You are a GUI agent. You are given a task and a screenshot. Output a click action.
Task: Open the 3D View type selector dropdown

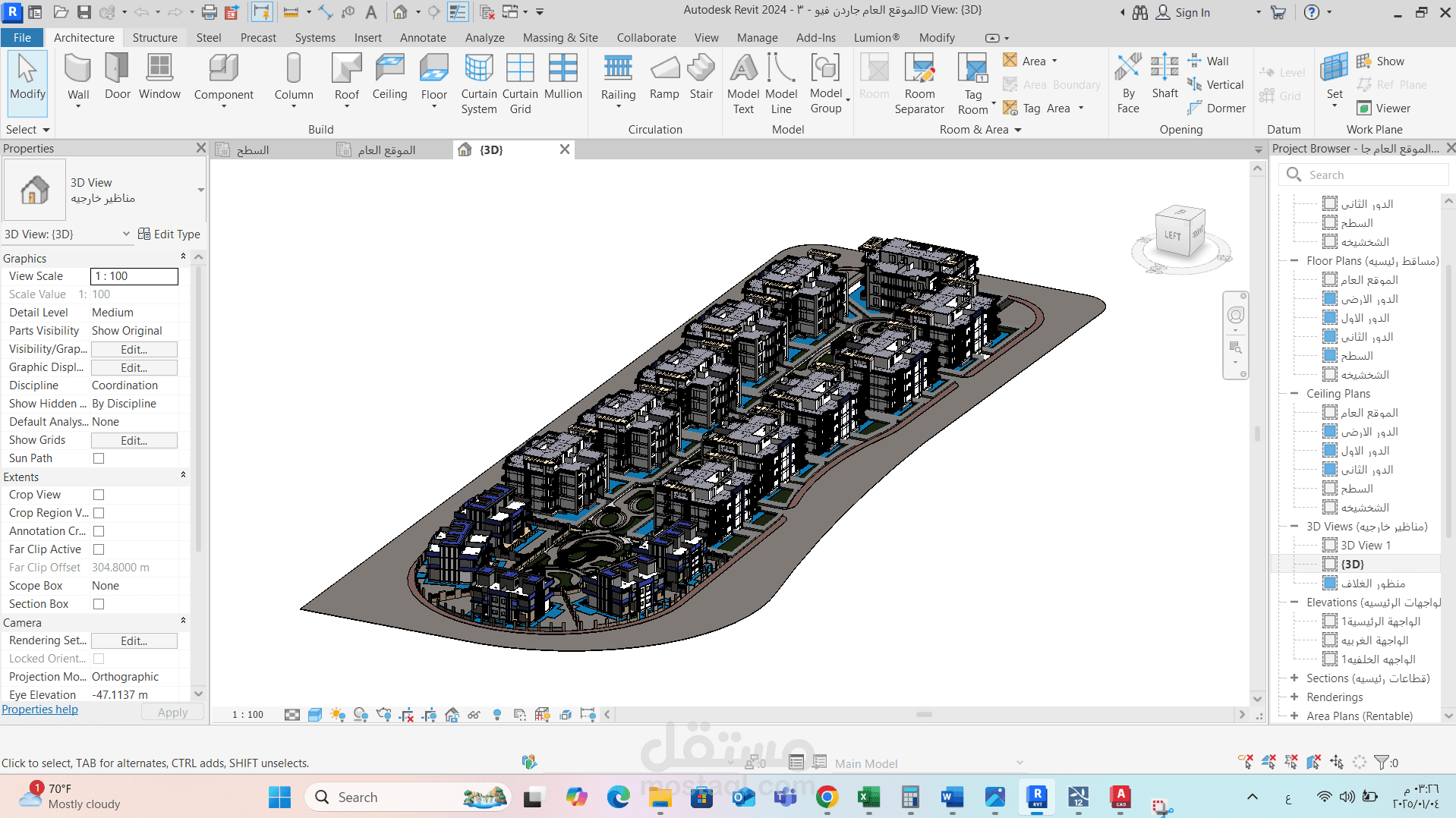200,190
